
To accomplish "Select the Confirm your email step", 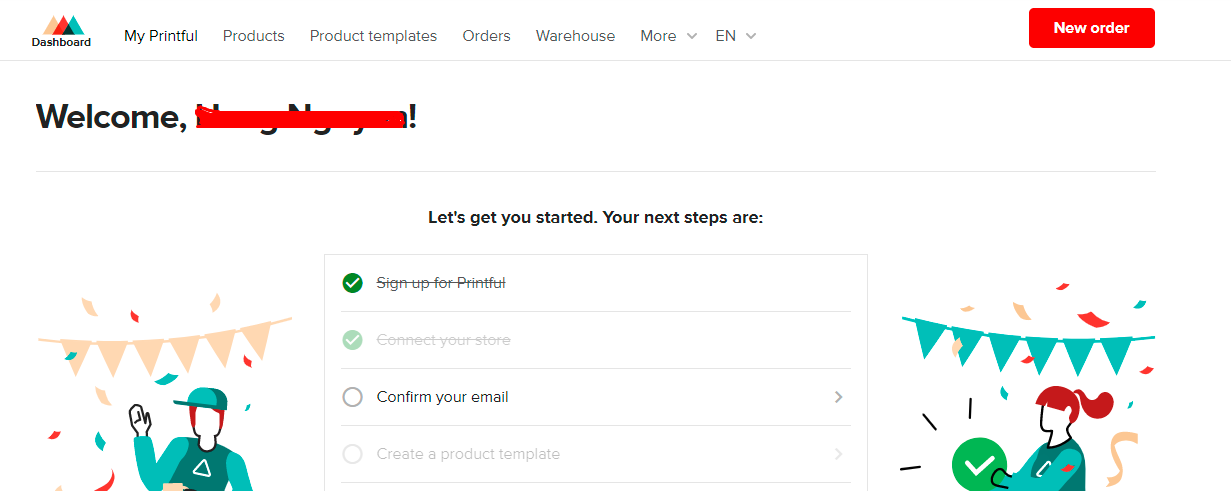I will pyautogui.click(x=442, y=397).
